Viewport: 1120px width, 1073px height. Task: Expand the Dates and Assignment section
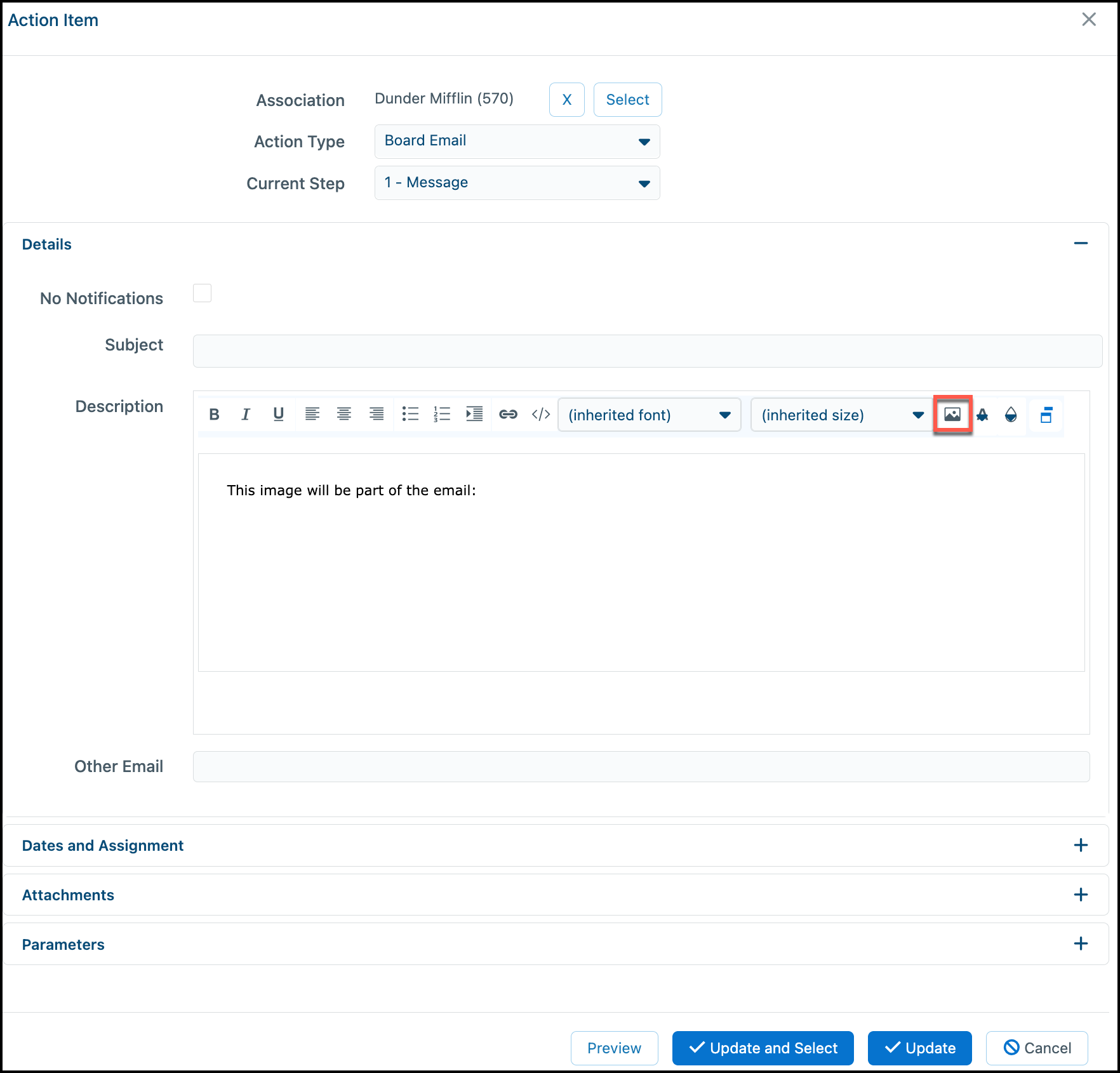pyautogui.click(x=1081, y=845)
